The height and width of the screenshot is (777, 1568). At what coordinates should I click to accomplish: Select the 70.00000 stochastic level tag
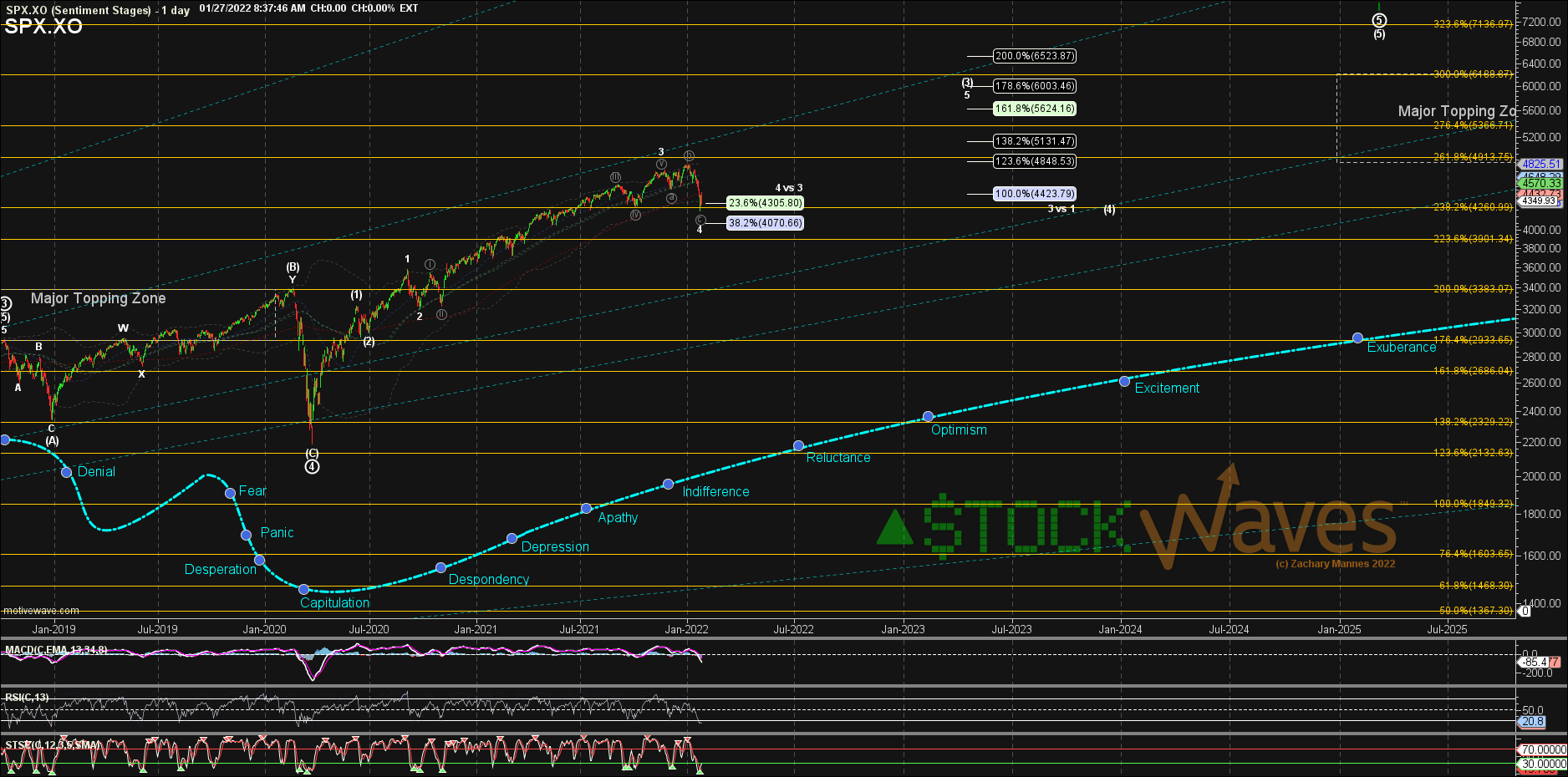(x=1542, y=749)
